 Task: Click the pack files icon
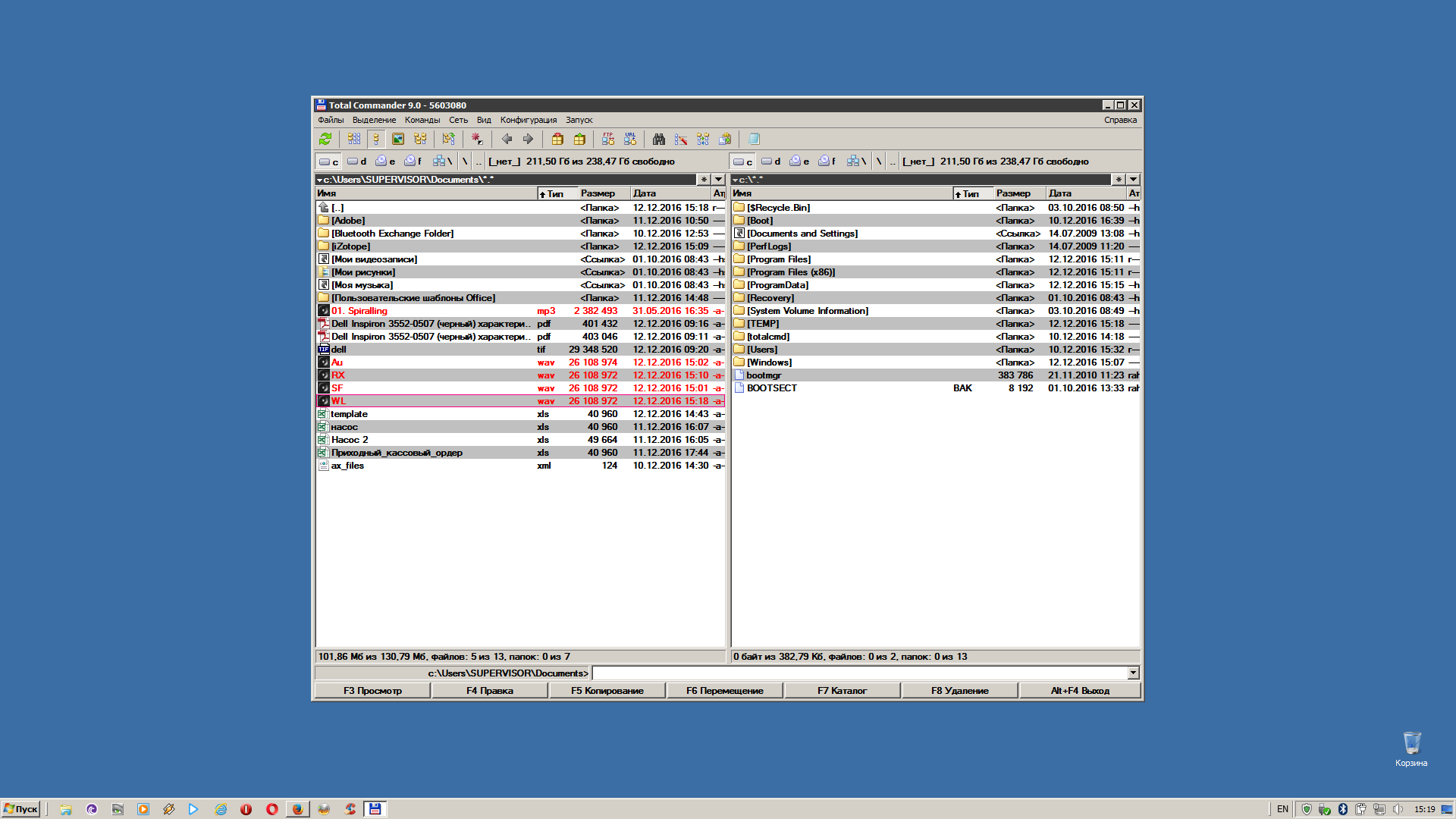coord(557,139)
